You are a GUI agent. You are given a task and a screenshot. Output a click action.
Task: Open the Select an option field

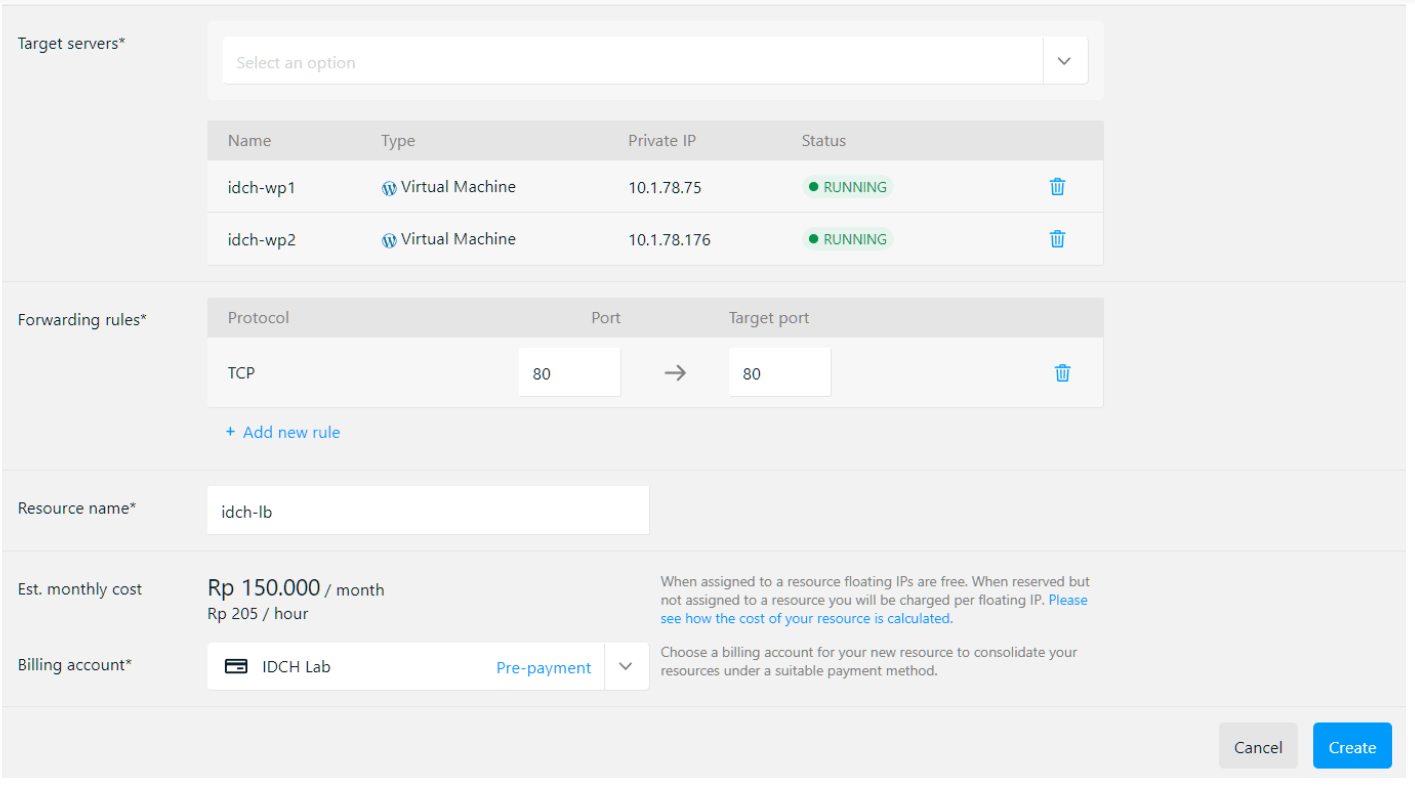pyautogui.click(x=632, y=62)
